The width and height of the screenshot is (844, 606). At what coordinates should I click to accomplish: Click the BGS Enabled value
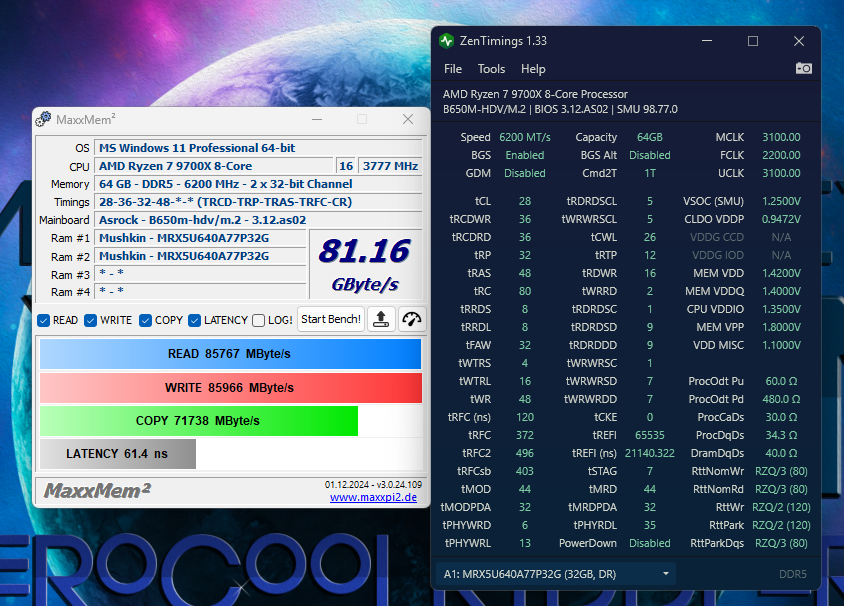pyautogui.click(x=525, y=155)
